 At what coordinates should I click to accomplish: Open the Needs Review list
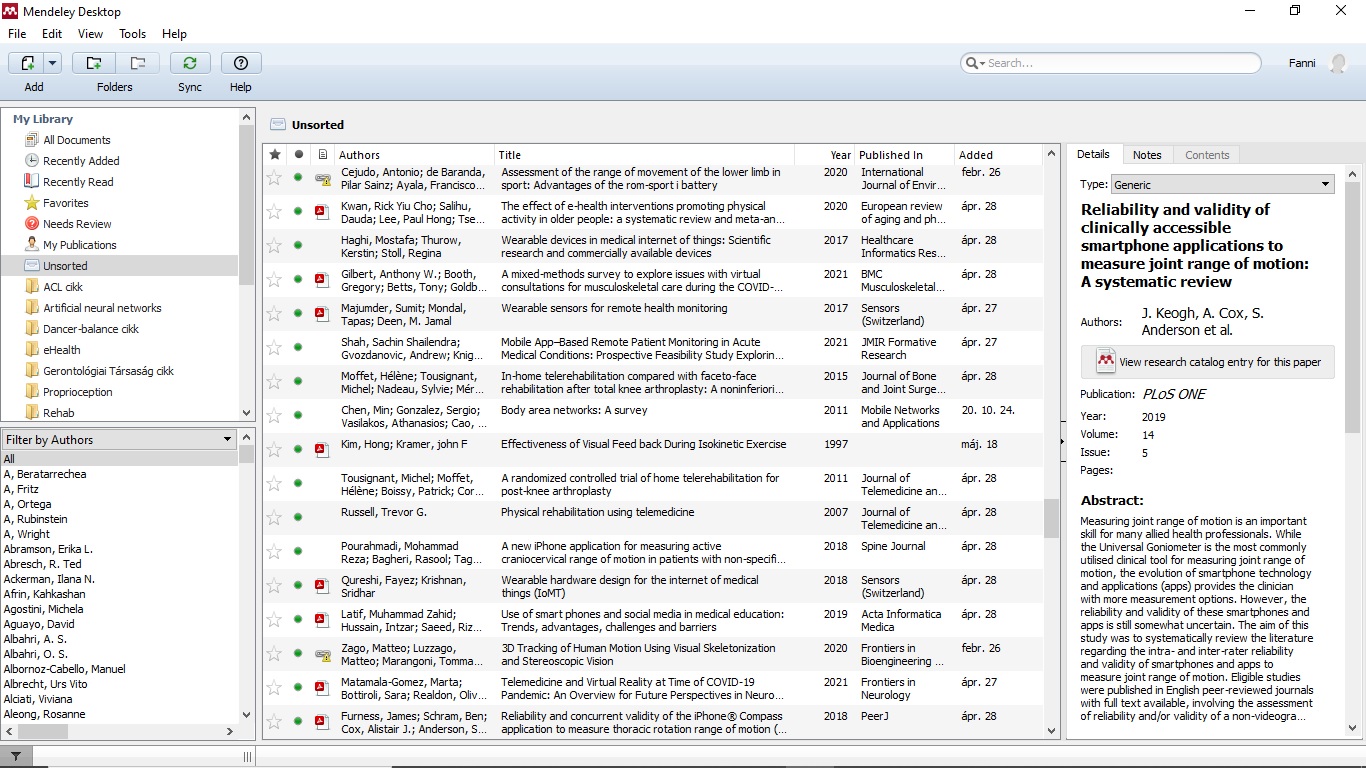(77, 224)
